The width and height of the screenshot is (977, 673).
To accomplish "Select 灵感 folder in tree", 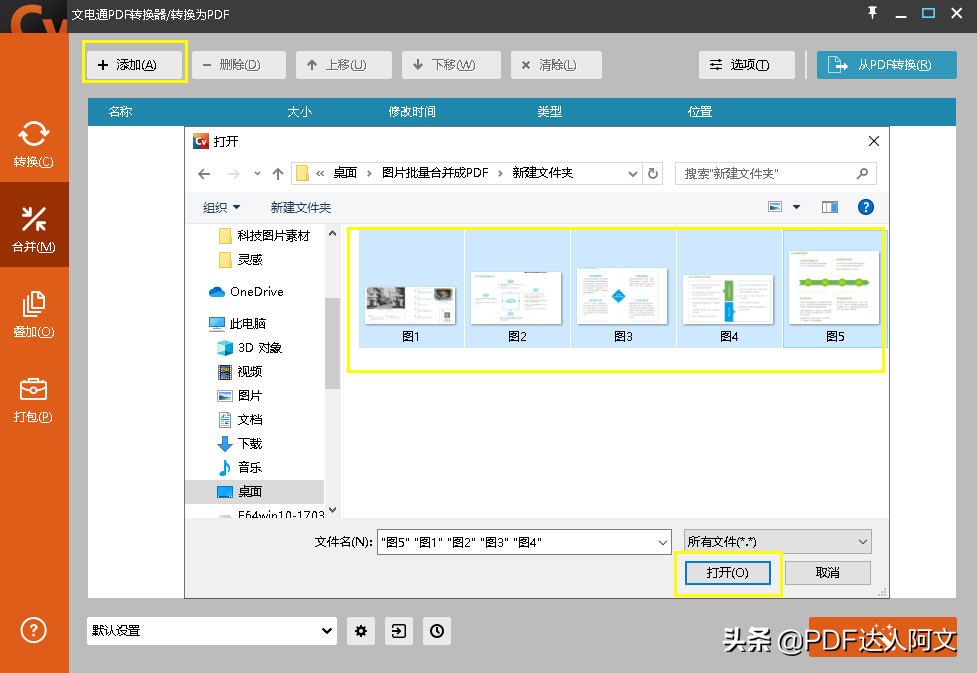I will pyautogui.click(x=241, y=259).
